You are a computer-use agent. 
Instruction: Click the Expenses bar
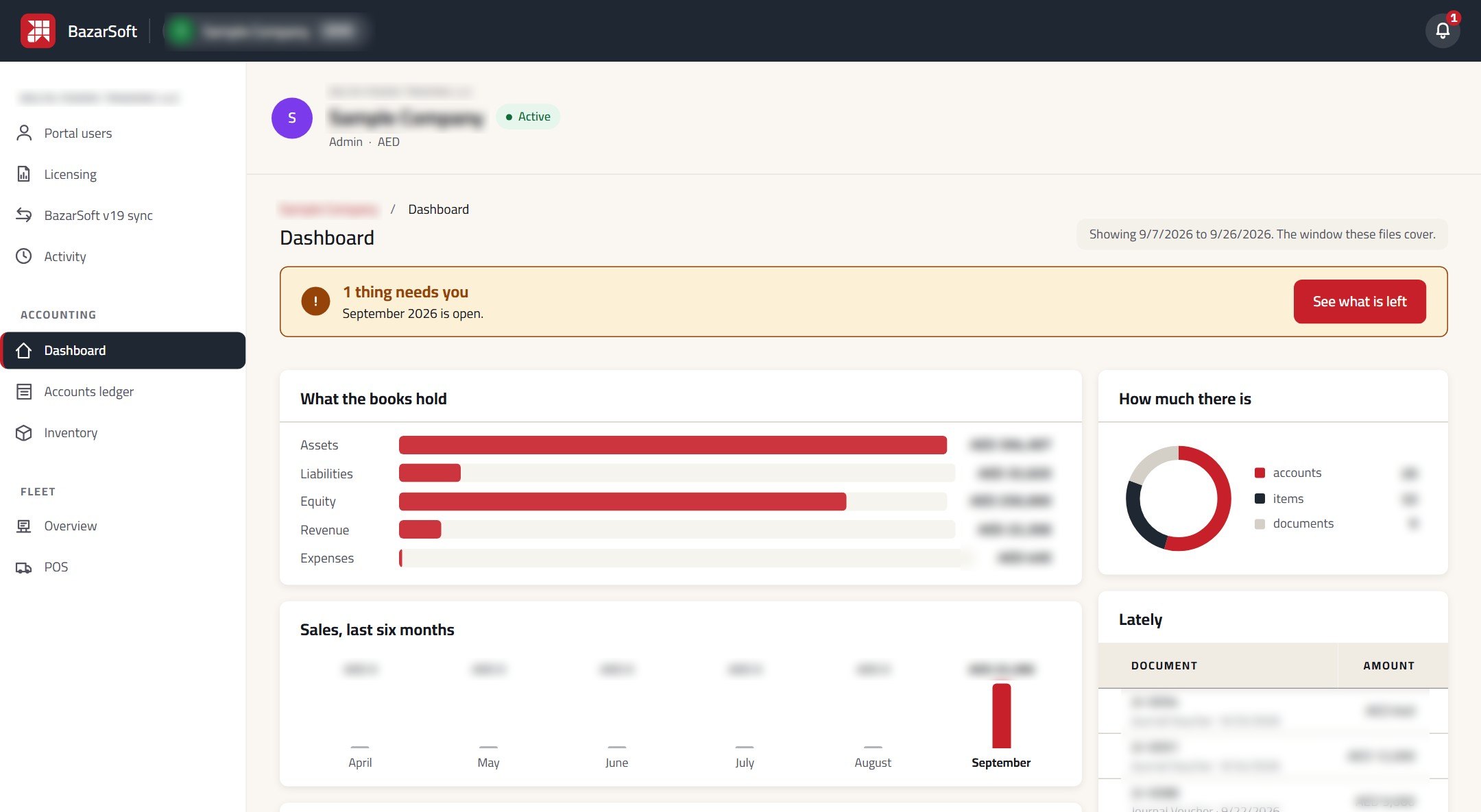point(400,558)
